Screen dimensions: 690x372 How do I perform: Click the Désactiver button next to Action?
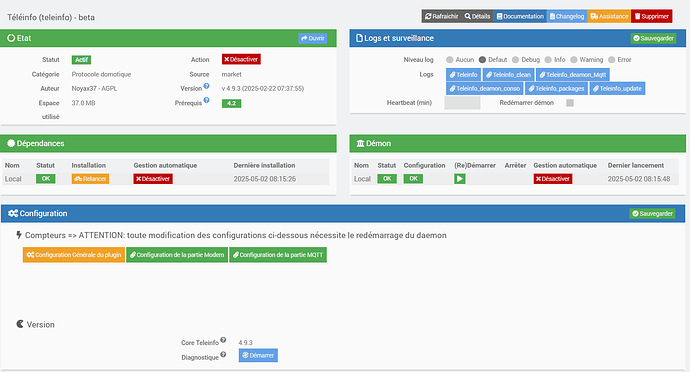(x=241, y=59)
